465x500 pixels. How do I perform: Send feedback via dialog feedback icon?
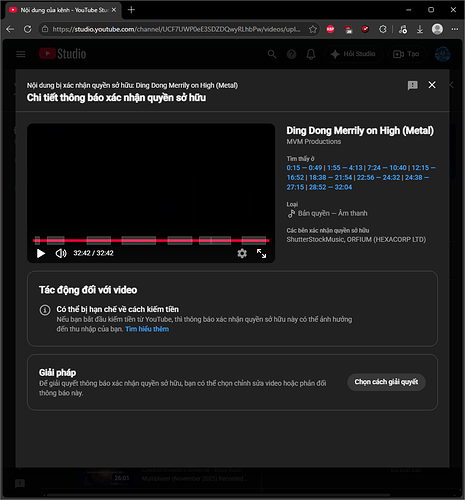(413, 85)
